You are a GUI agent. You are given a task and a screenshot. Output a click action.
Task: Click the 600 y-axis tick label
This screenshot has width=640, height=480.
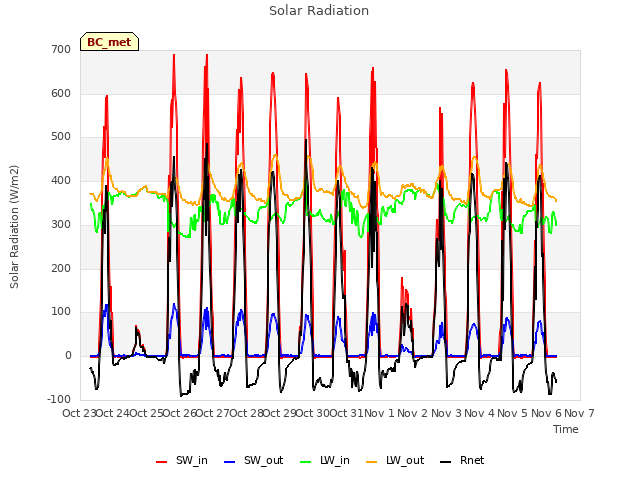[x=61, y=93]
